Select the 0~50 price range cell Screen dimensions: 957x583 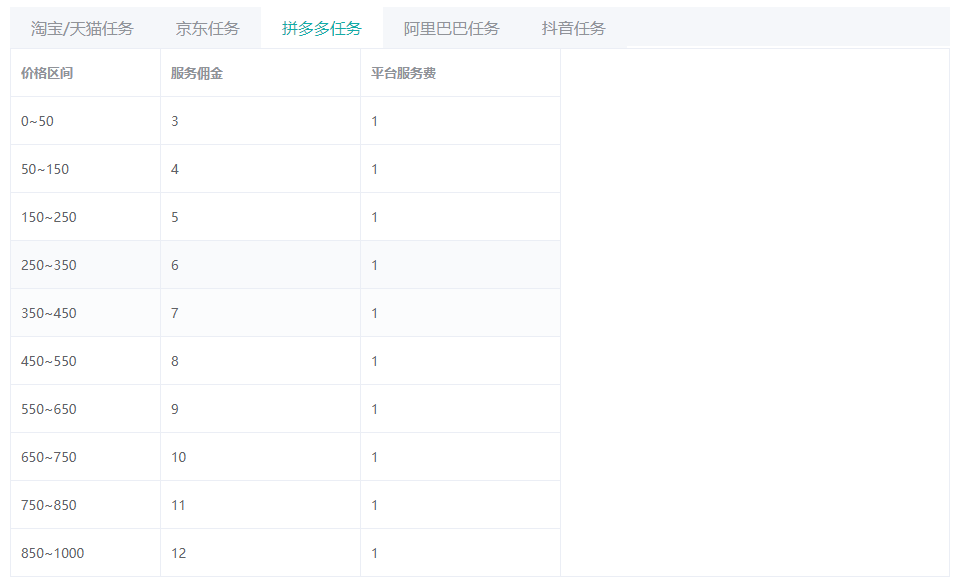85,121
